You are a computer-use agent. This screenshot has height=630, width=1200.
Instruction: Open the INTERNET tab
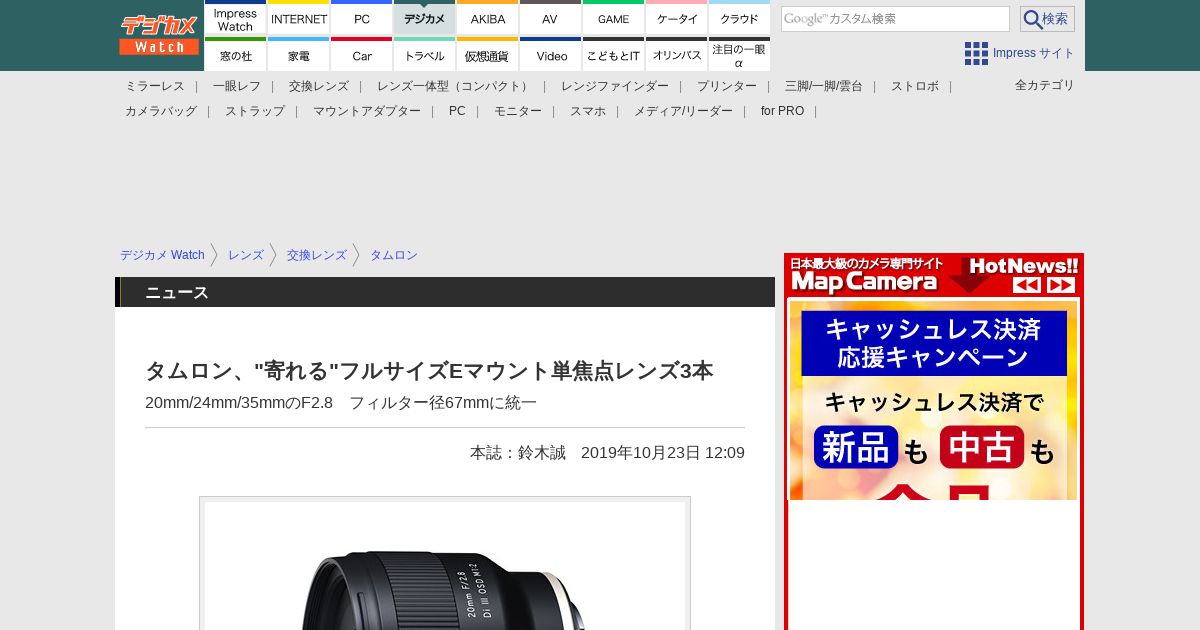pyautogui.click(x=299, y=18)
